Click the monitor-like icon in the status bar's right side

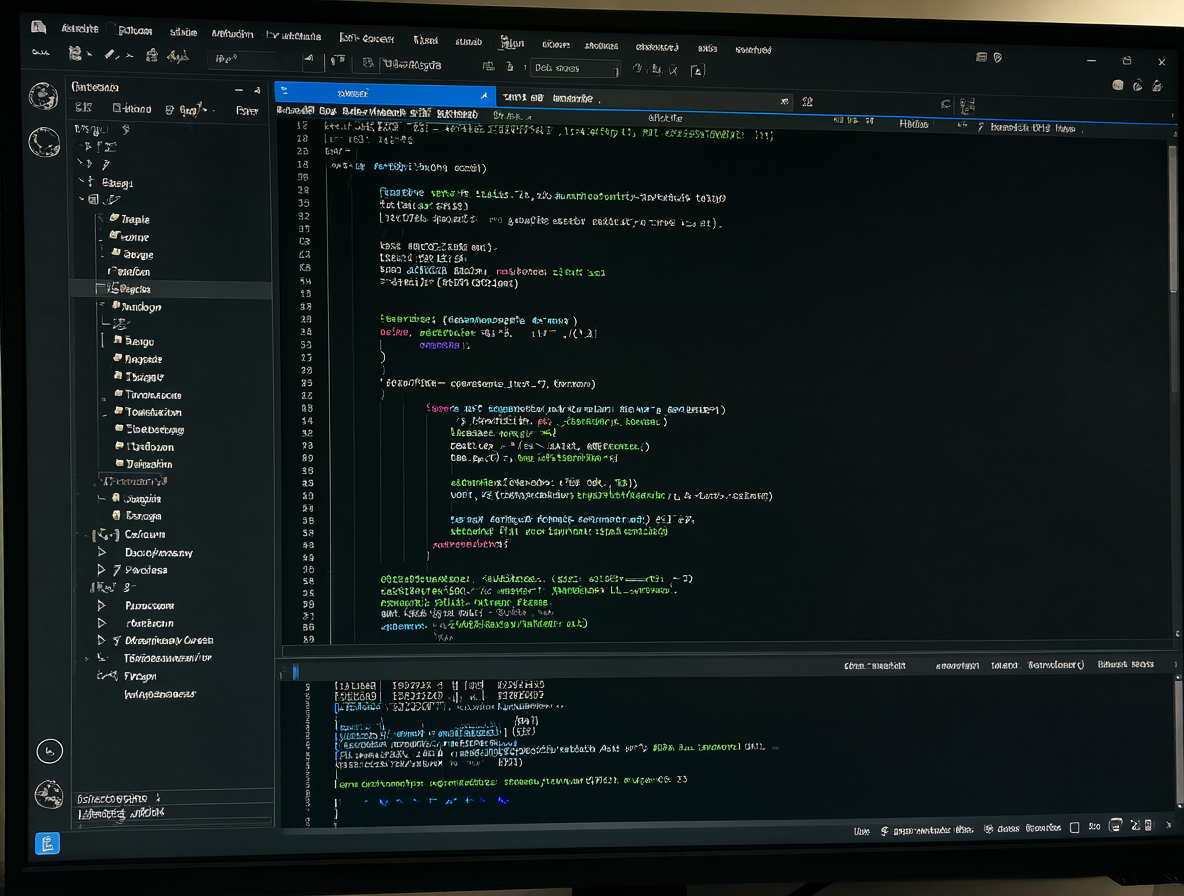[x=1115, y=826]
